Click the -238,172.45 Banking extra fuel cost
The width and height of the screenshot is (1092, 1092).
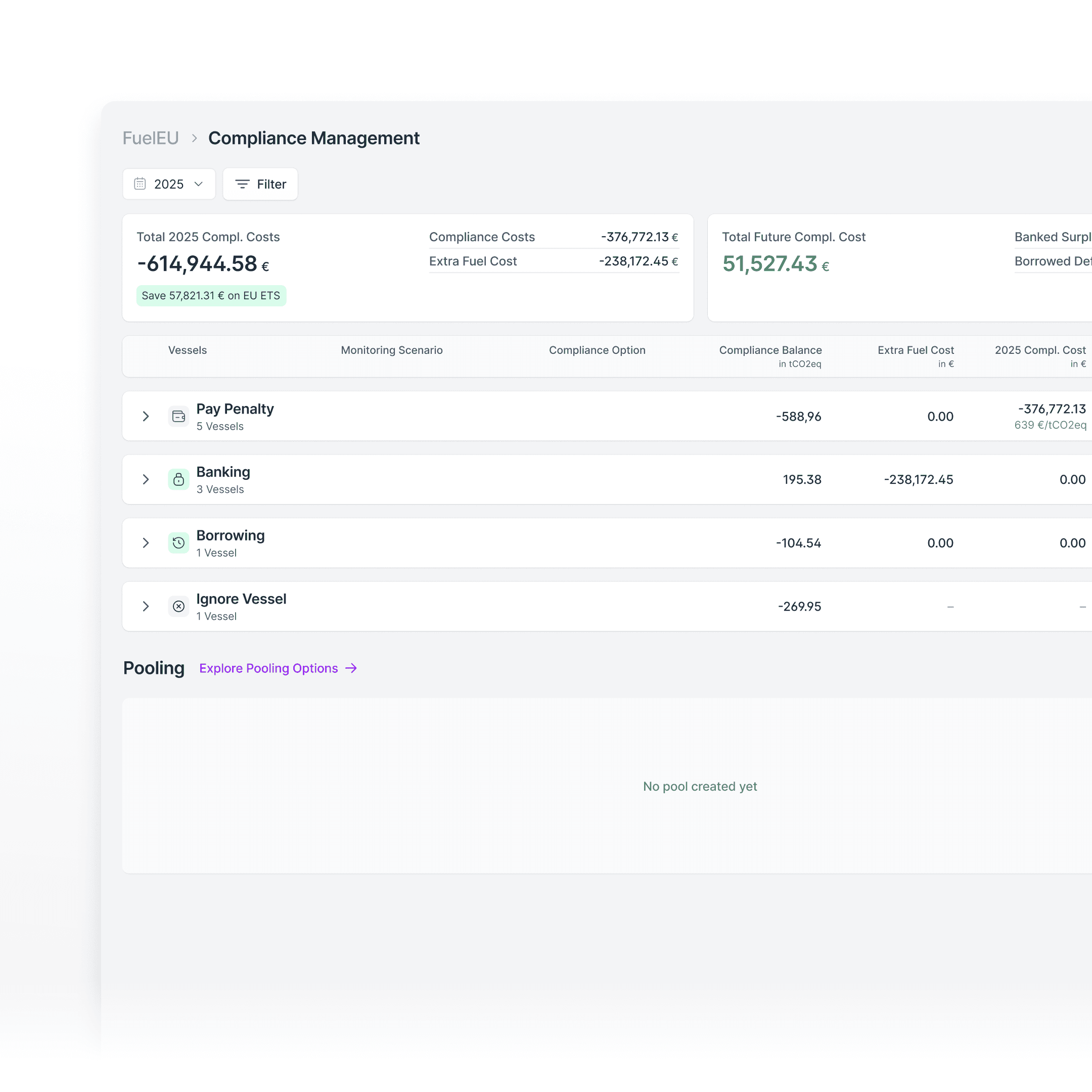click(919, 479)
